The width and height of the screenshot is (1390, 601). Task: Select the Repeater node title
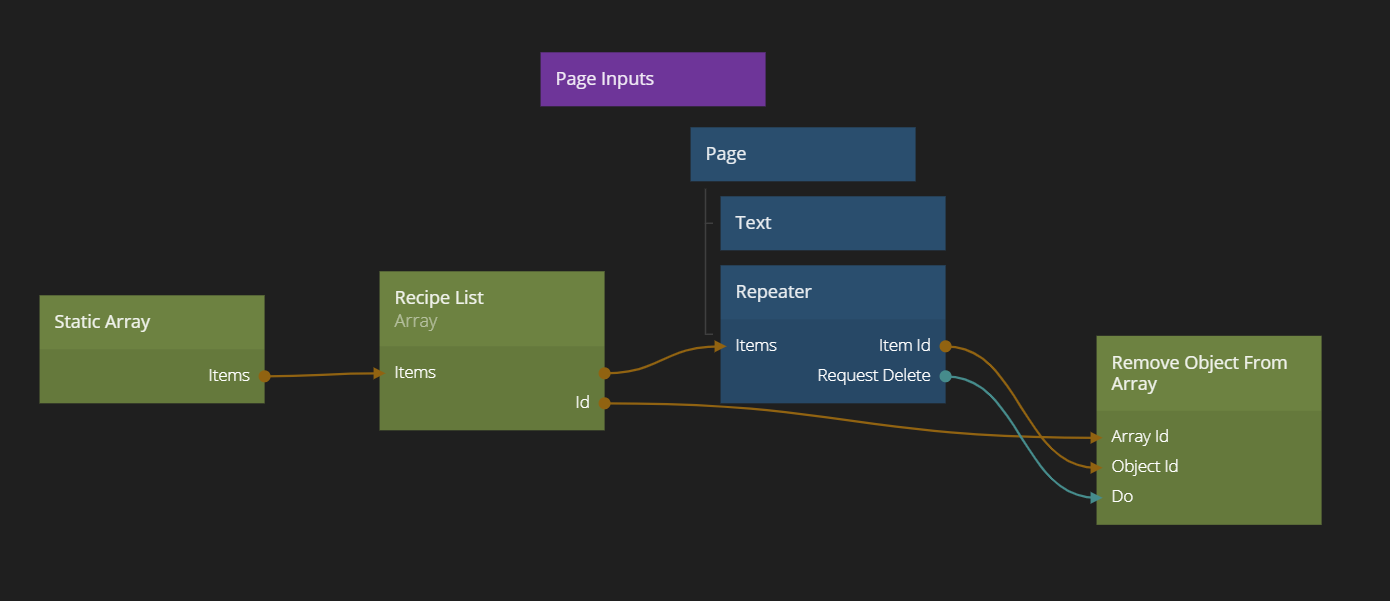coord(773,292)
